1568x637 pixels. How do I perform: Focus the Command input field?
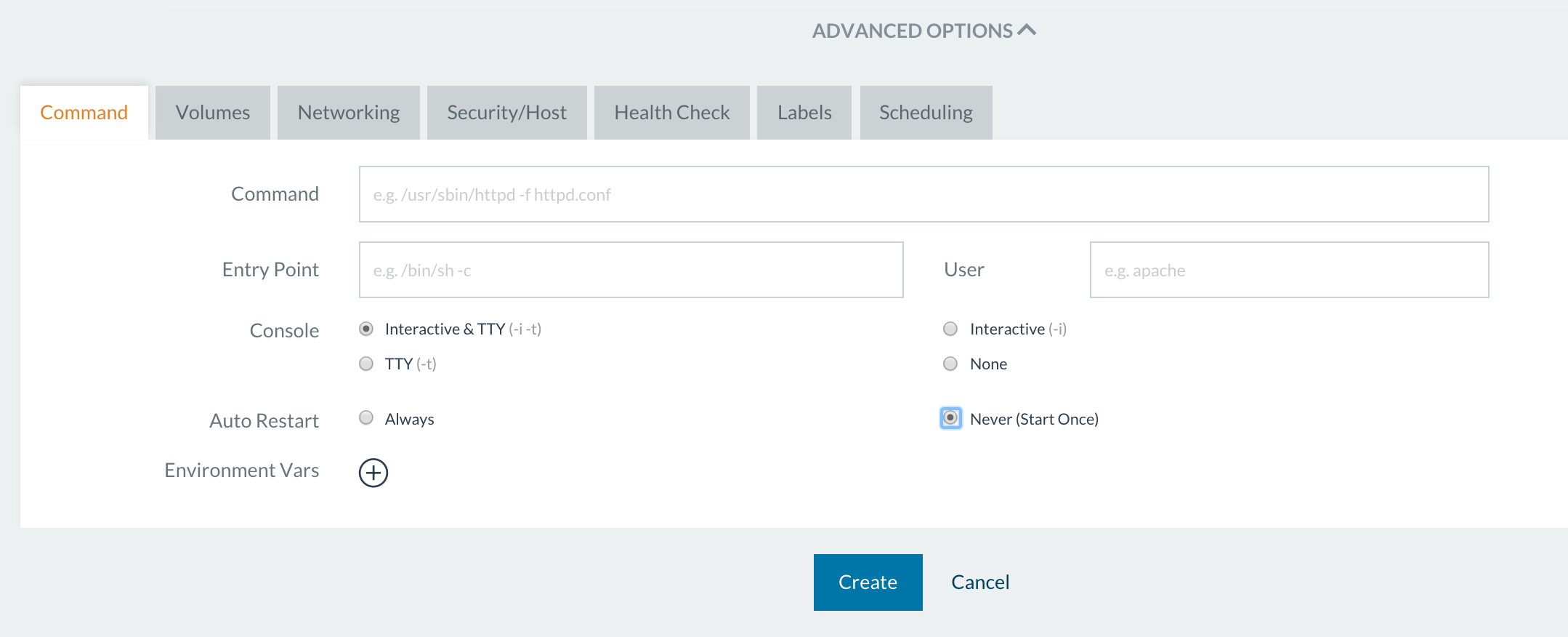click(x=923, y=194)
